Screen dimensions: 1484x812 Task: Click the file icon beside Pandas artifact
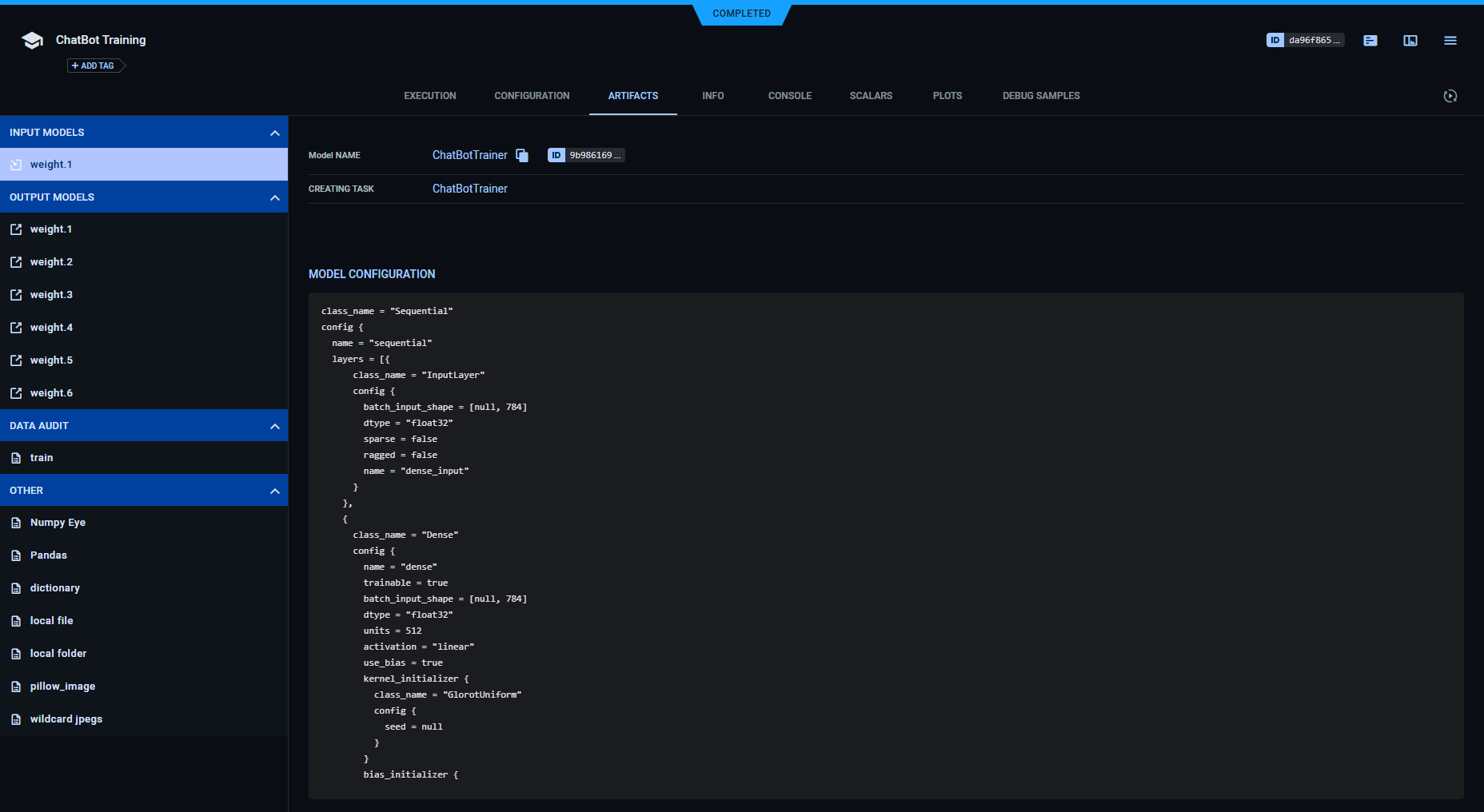coord(16,555)
